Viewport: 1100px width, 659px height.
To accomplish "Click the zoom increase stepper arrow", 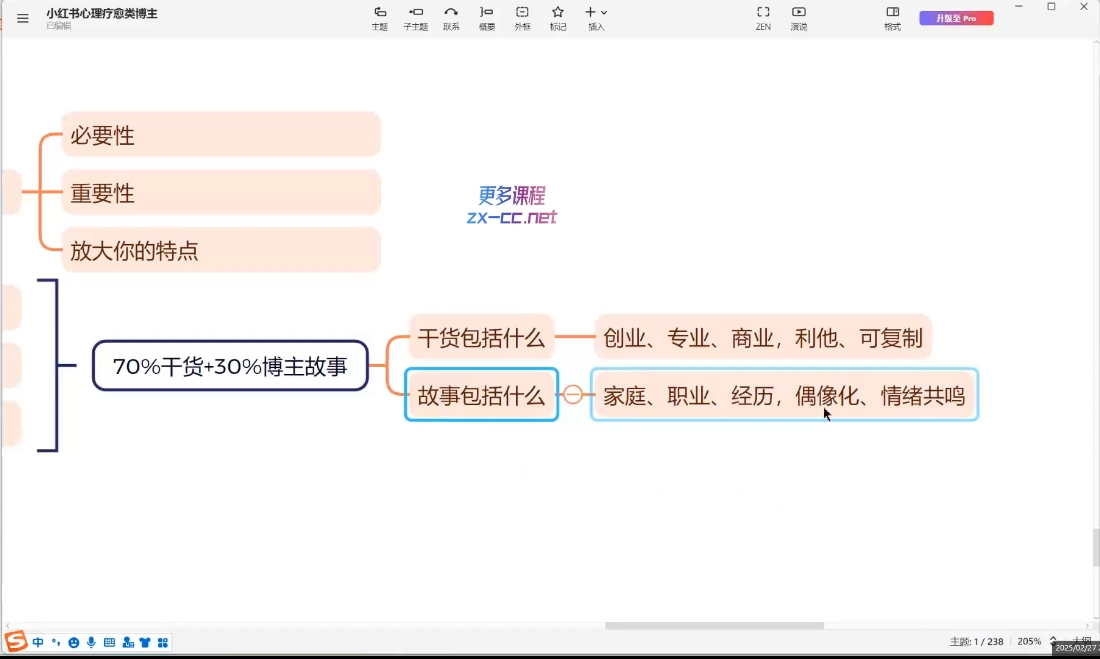I will 1052,638.
